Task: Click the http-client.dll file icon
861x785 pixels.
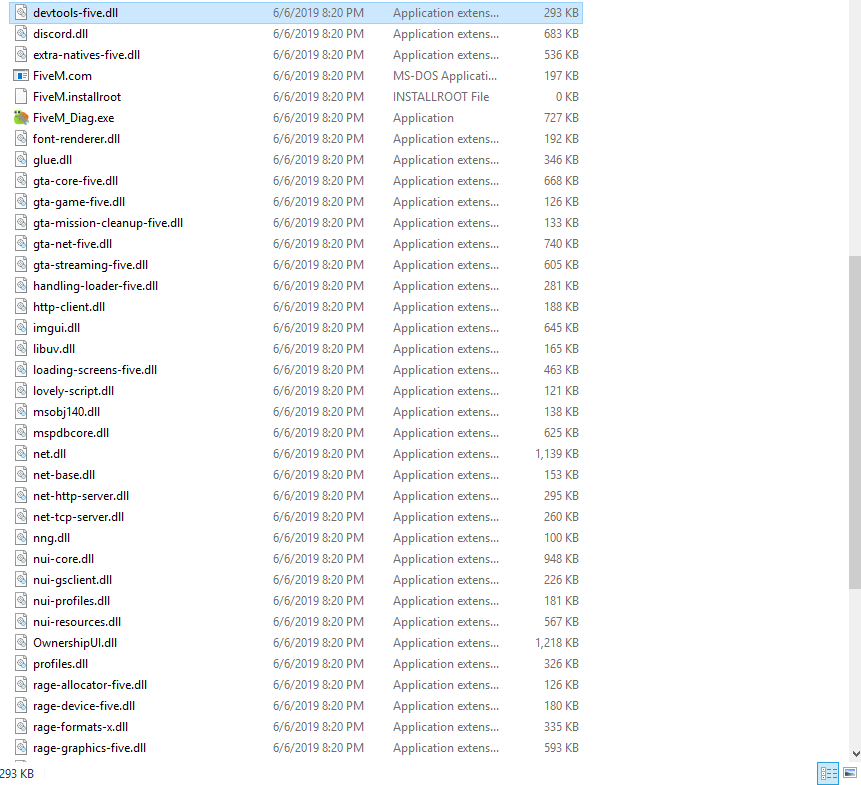Action: pyautogui.click(x=21, y=307)
